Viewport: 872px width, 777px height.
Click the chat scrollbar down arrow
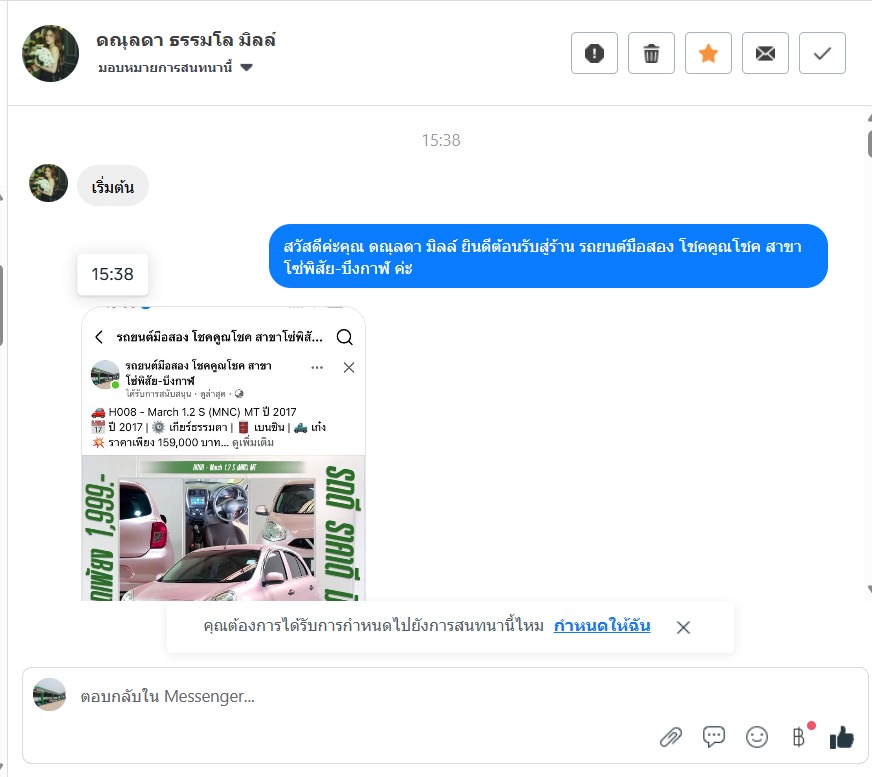(x=869, y=589)
